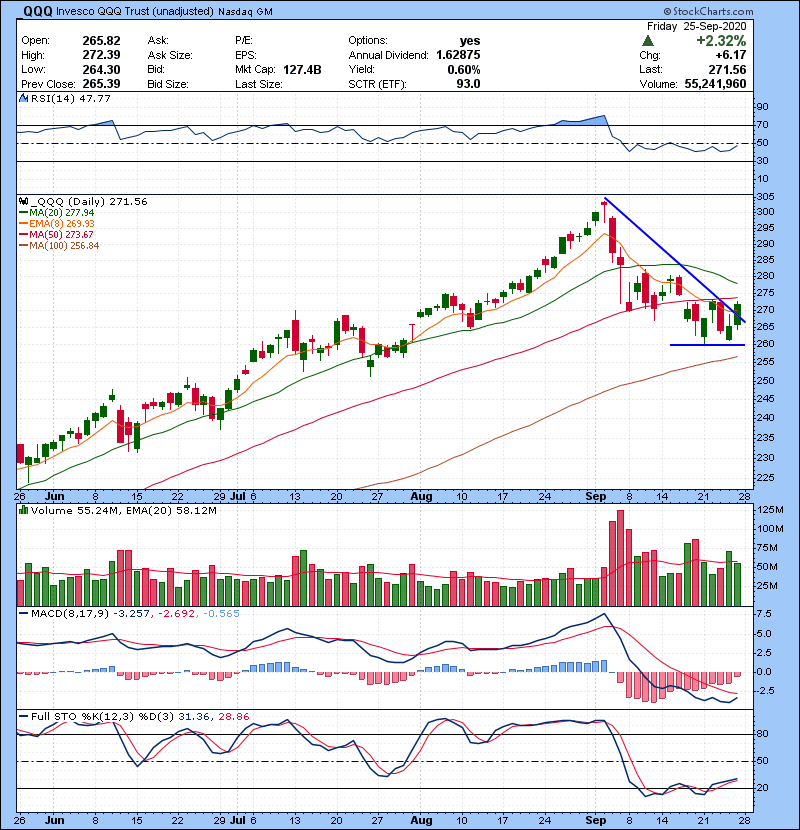Click the RSI(14) 47.77 indicator label
This screenshot has height=830, width=800.
coord(70,98)
